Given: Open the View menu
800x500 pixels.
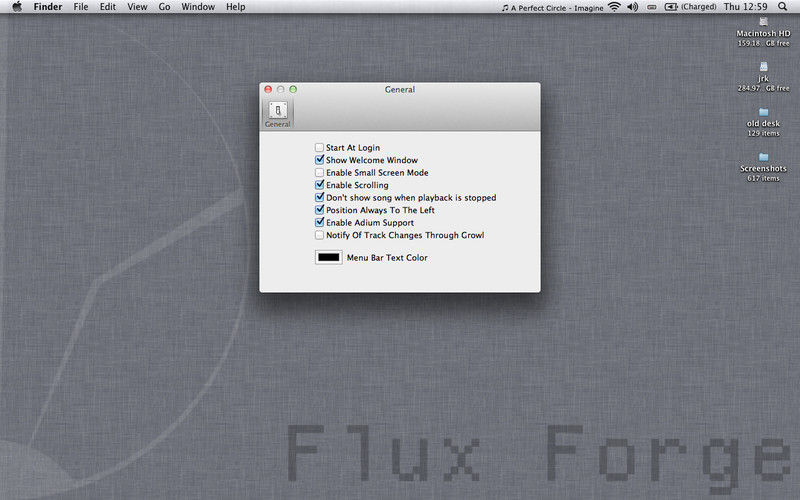Looking at the screenshot, I should 137,7.
